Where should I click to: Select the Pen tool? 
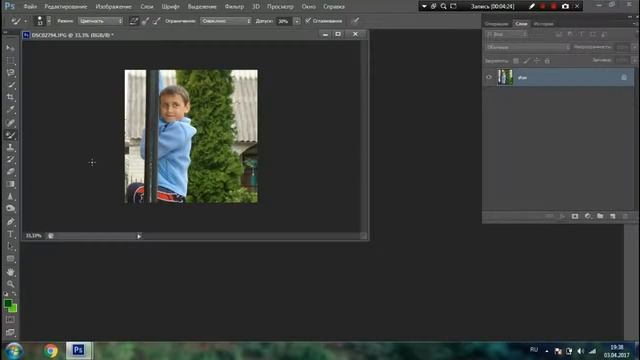point(10,222)
